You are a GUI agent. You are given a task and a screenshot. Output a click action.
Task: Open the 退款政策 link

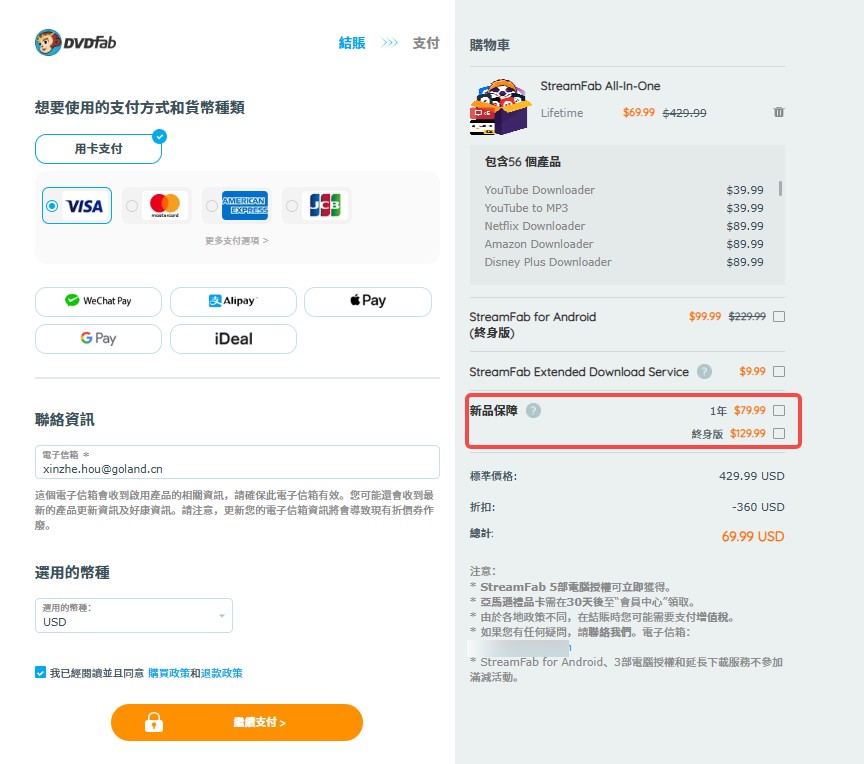(x=222, y=673)
